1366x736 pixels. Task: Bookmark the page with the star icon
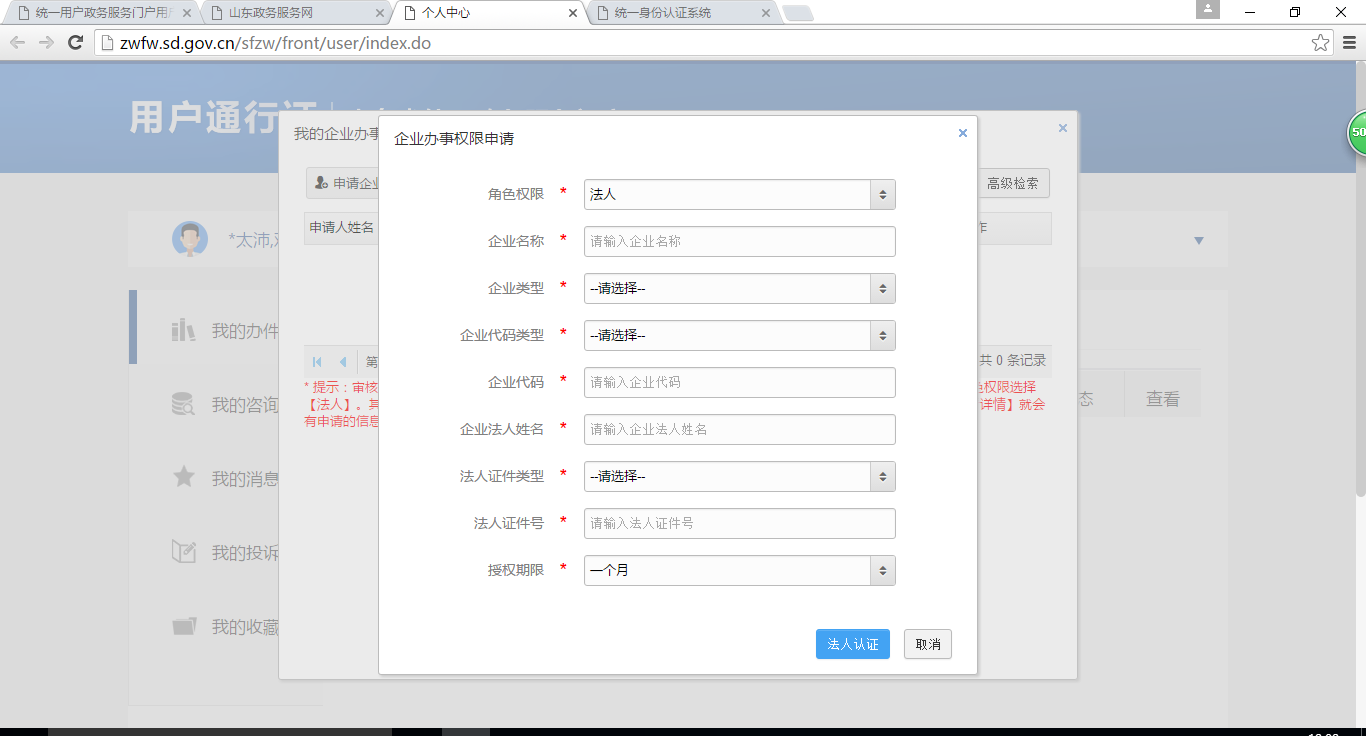coord(1322,43)
